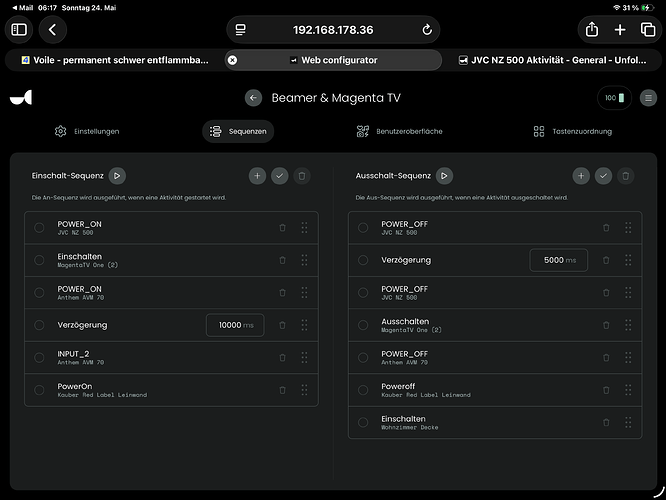The image size is (666, 500).
Task: Add a step to Ausschalt-Sequenz
Action: pyautogui.click(x=581, y=176)
